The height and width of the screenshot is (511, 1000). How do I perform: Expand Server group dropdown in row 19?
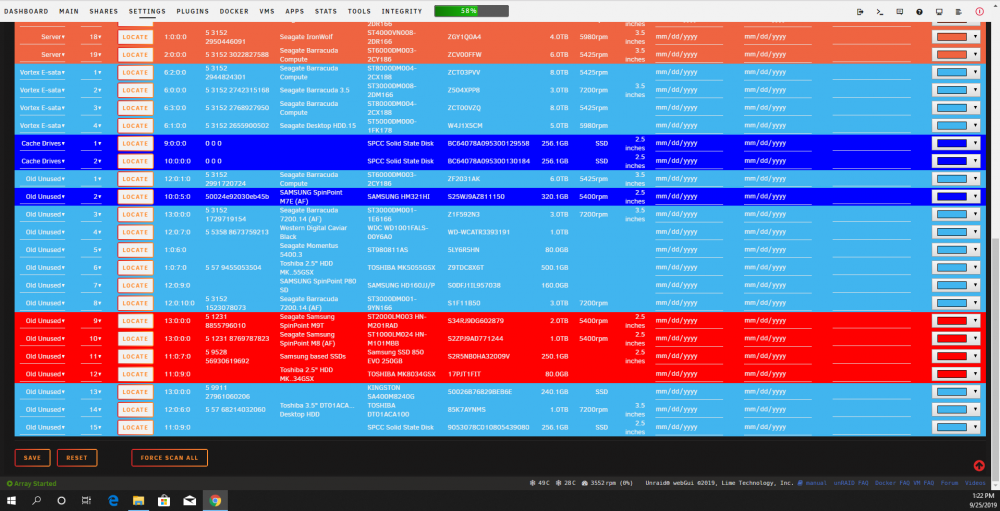(41, 55)
